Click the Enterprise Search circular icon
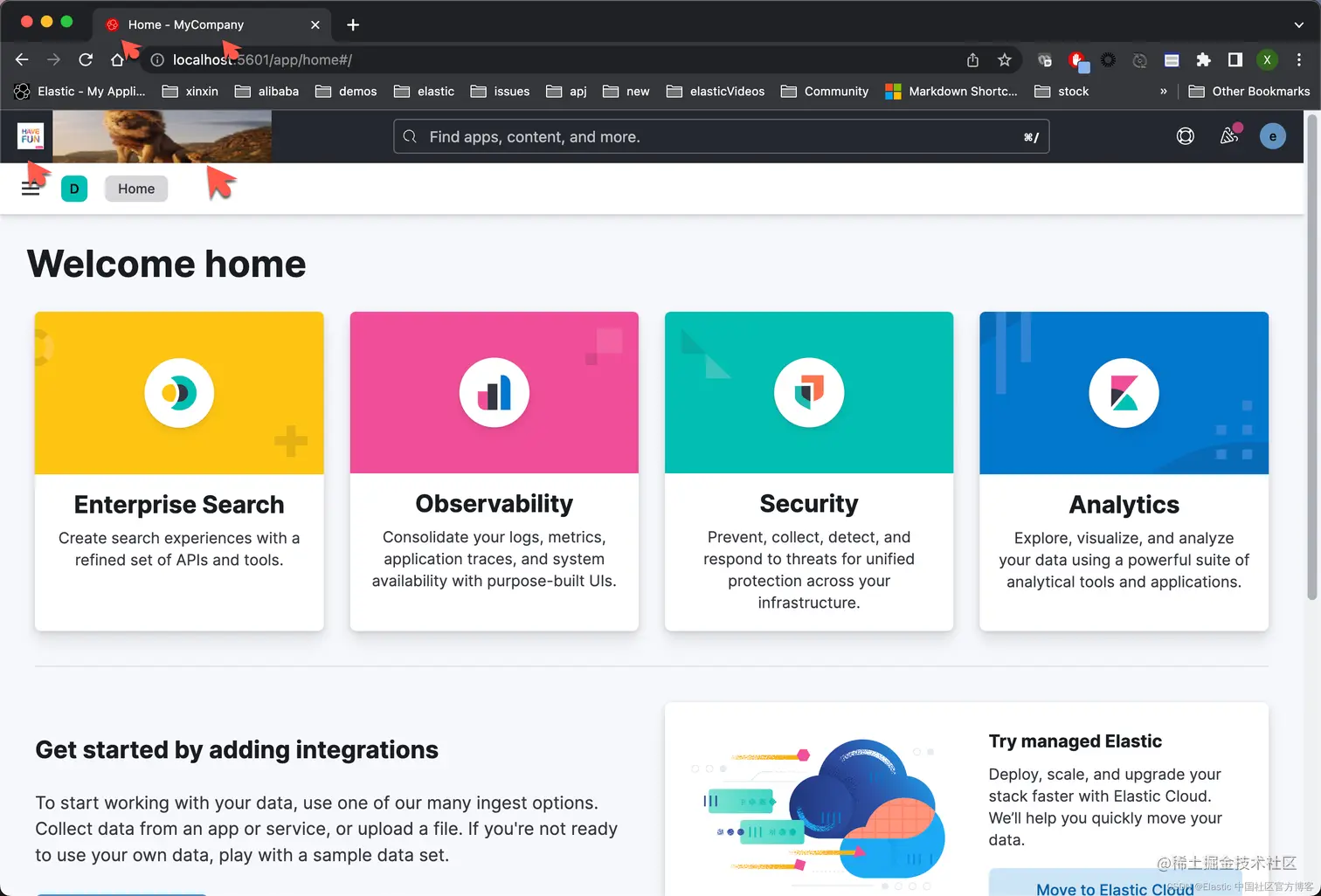The image size is (1321, 896). pos(179,393)
